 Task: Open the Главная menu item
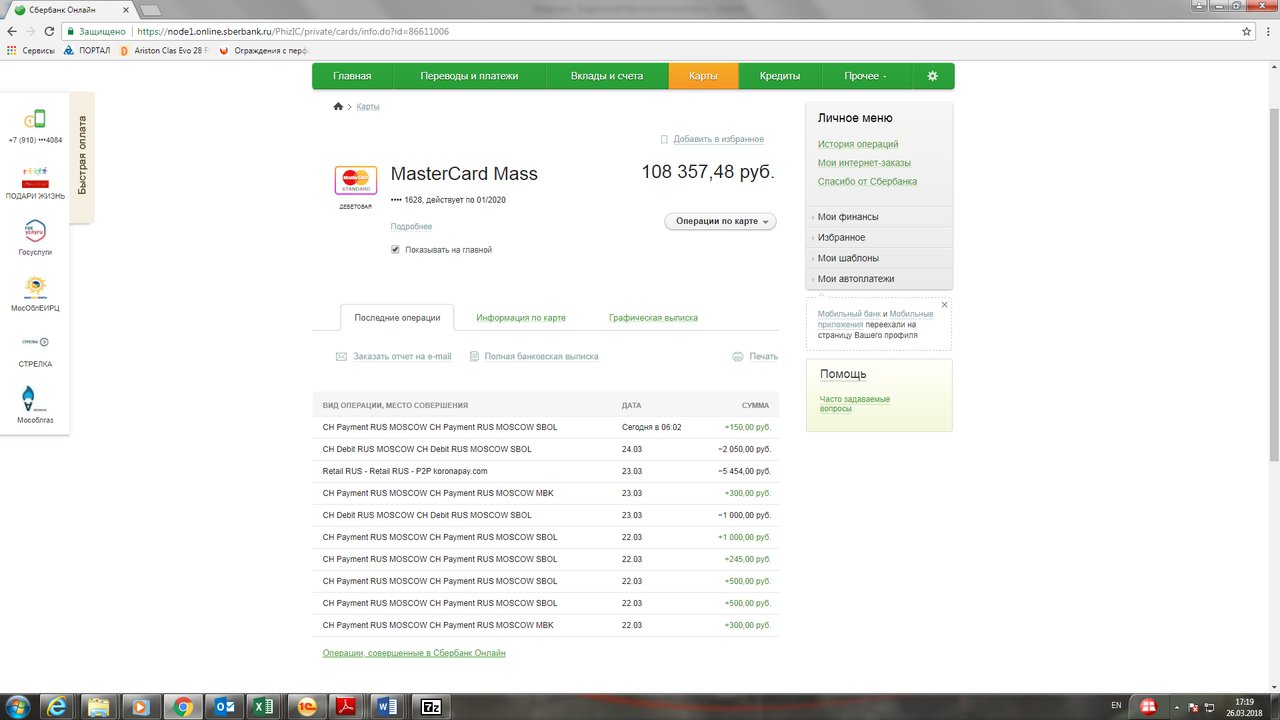click(352, 76)
